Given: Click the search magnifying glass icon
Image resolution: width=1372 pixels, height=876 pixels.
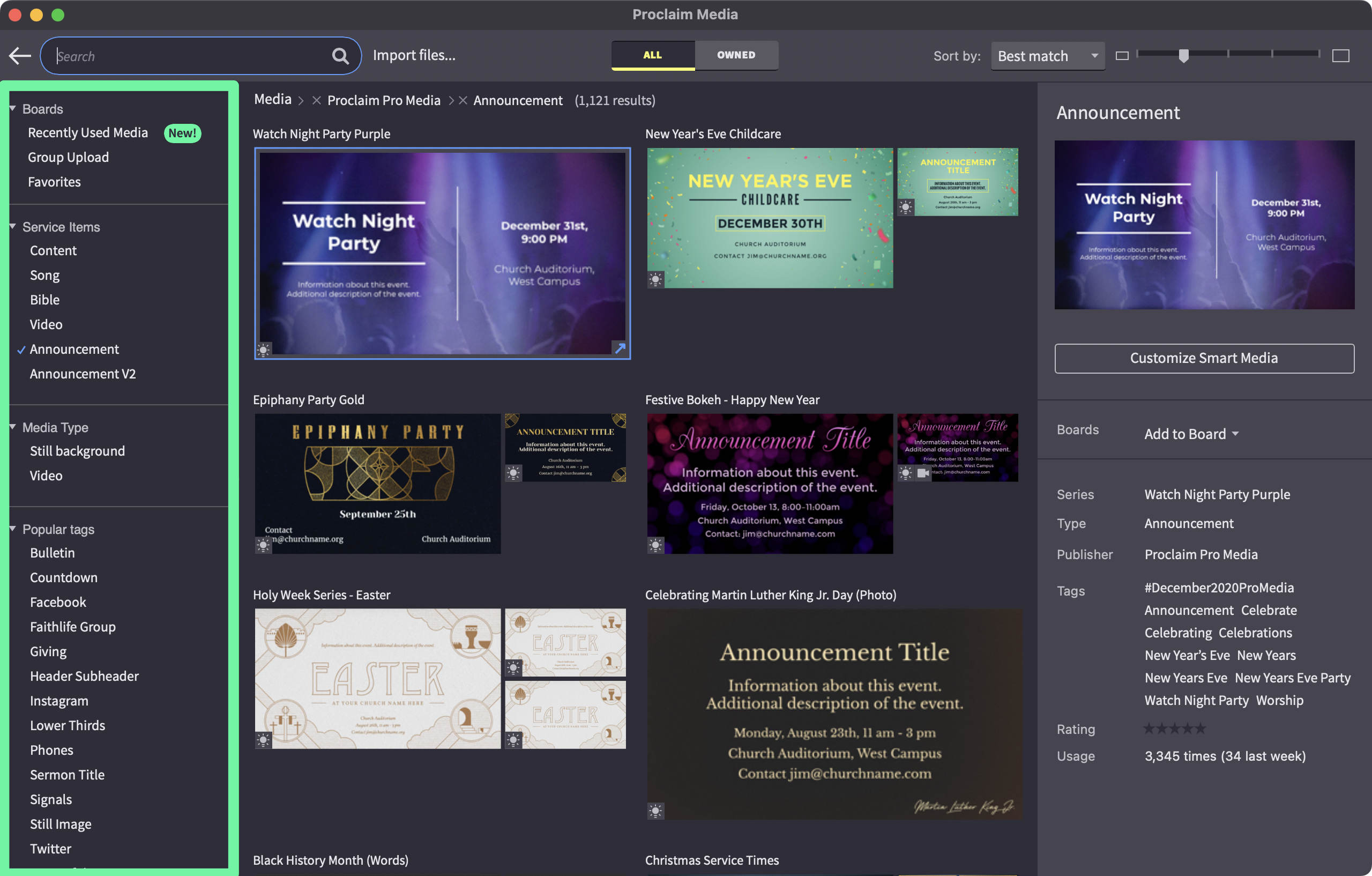Looking at the screenshot, I should 340,56.
